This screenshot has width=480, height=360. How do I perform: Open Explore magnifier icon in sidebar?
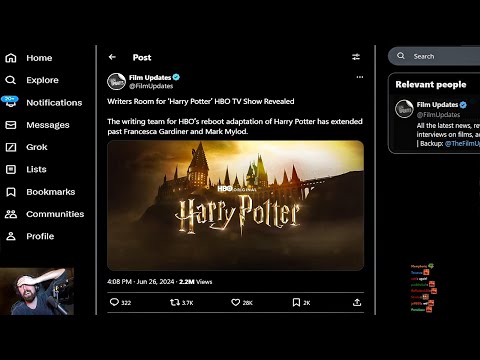pyautogui.click(x=11, y=80)
